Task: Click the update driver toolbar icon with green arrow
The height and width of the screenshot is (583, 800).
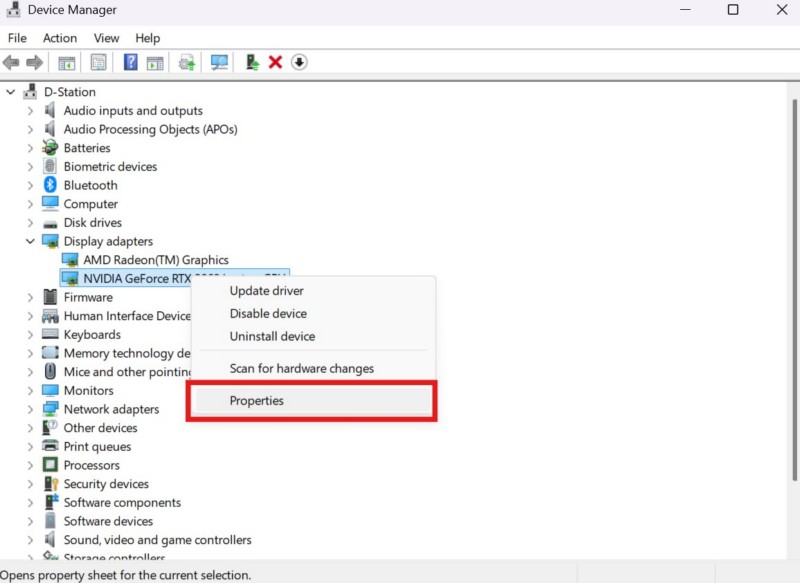Action: tap(252, 62)
